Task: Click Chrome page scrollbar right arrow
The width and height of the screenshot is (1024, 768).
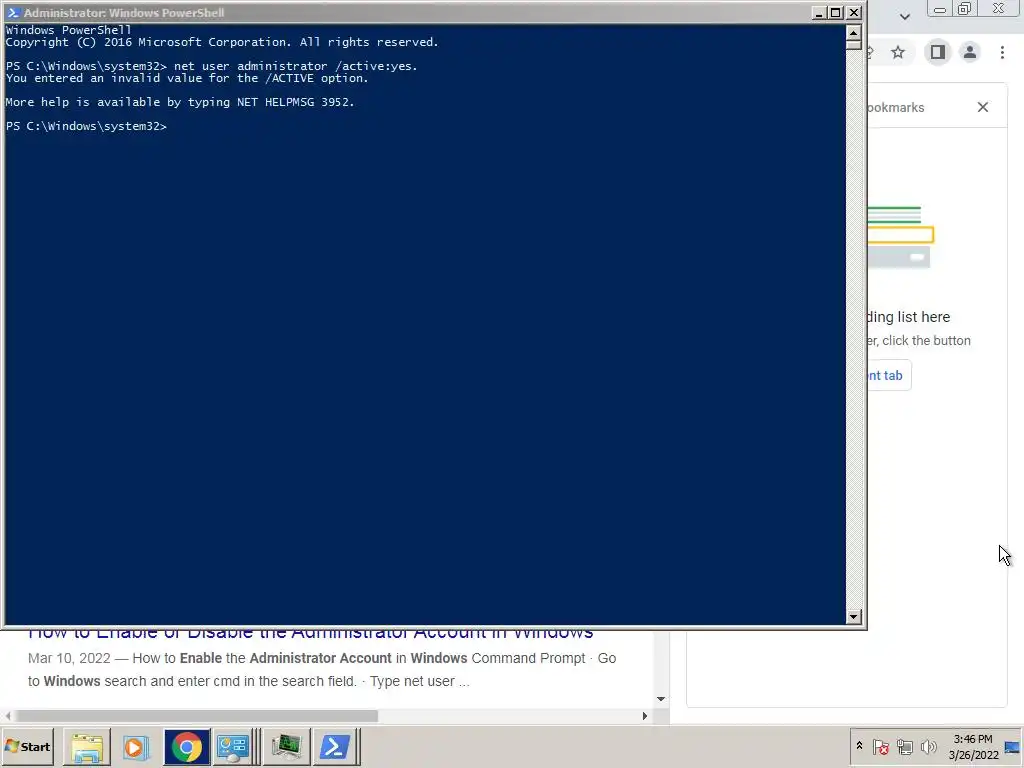Action: click(x=645, y=716)
